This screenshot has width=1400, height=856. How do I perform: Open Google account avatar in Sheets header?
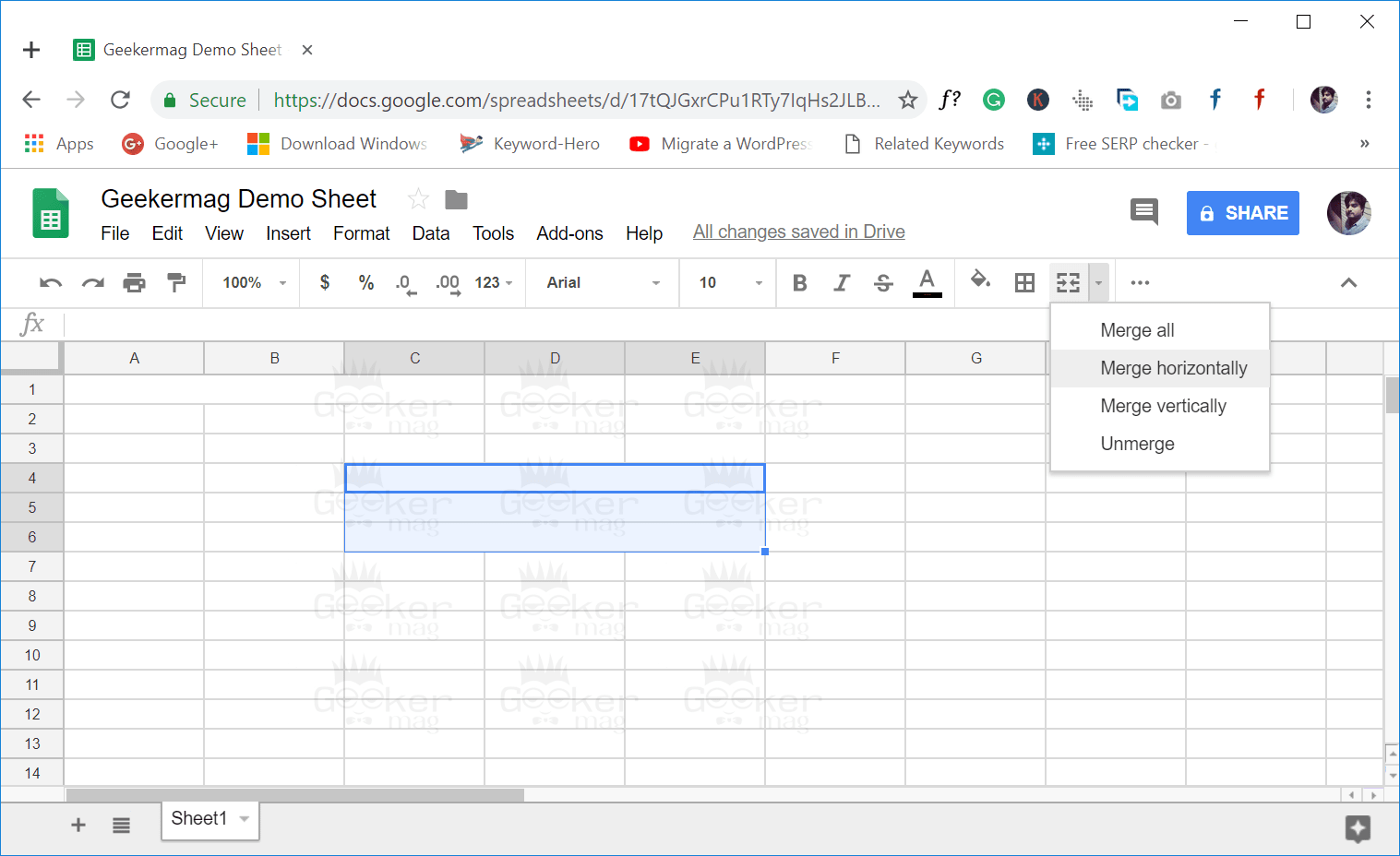[1348, 213]
